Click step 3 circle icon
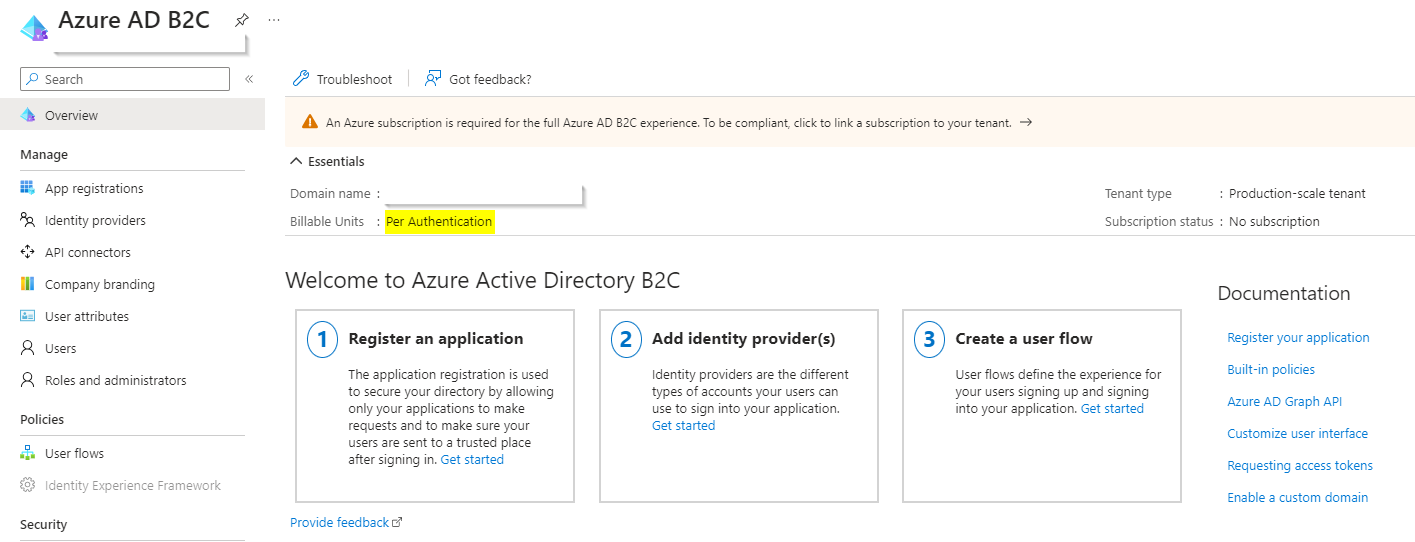Screen dimensions: 1415x542 pos(930,340)
